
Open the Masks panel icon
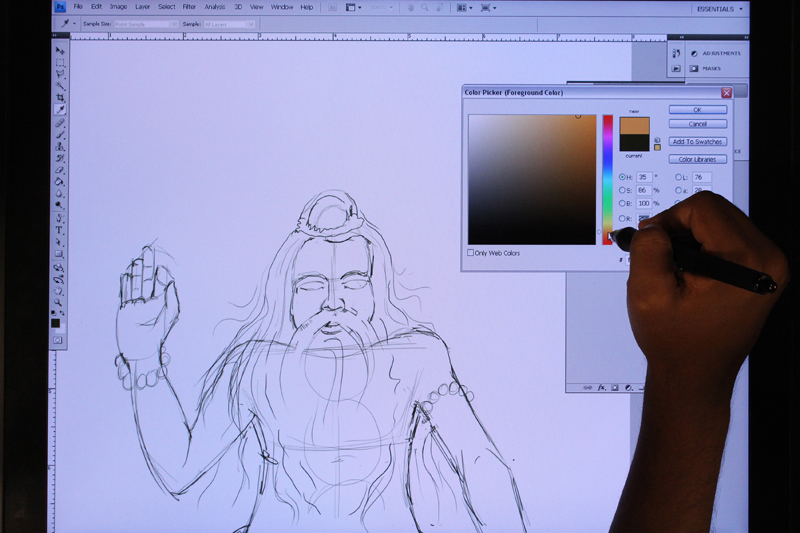(x=677, y=69)
